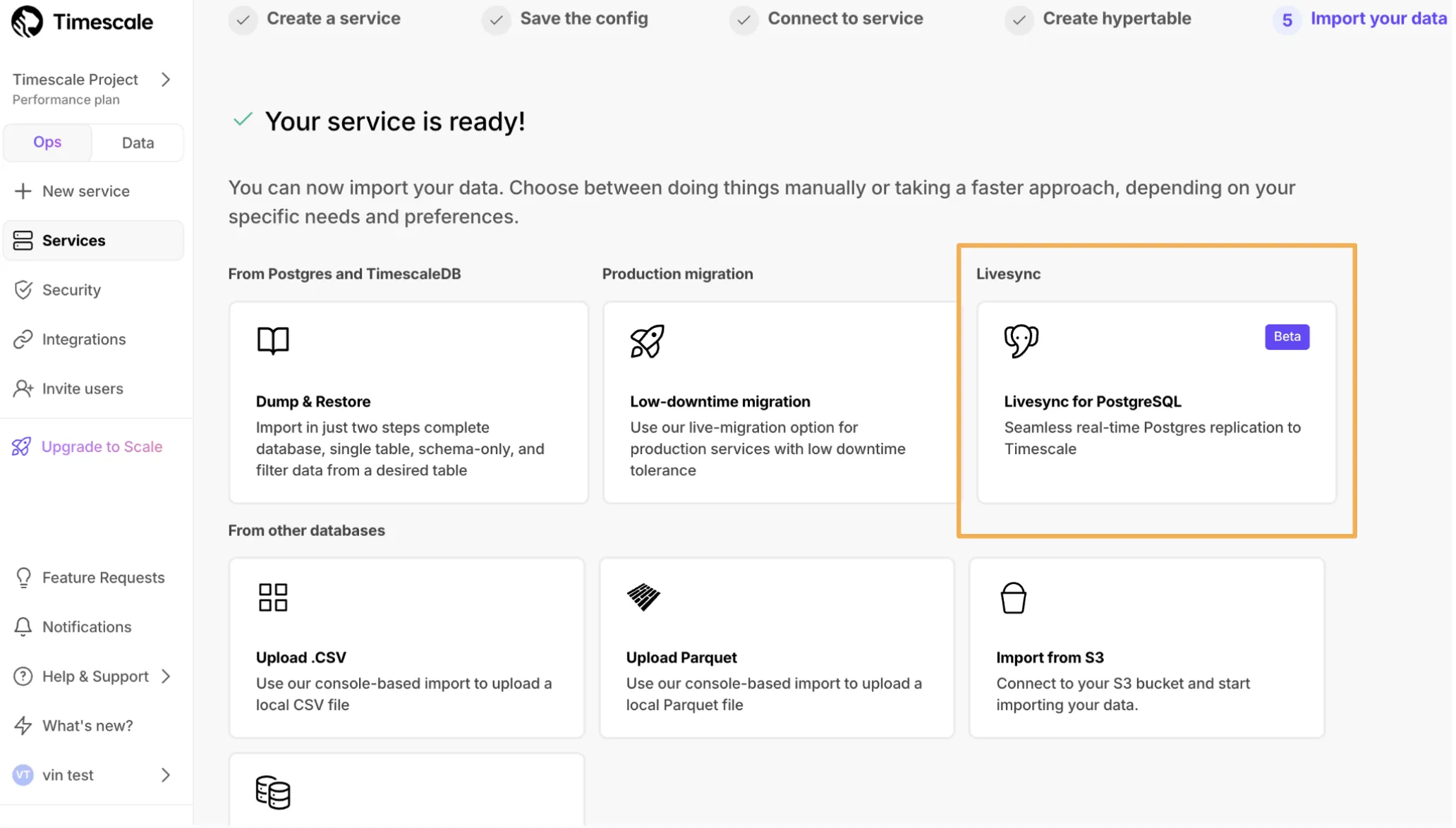Click the Invite users person icon
The image size is (1456, 828).
(23, 389)
